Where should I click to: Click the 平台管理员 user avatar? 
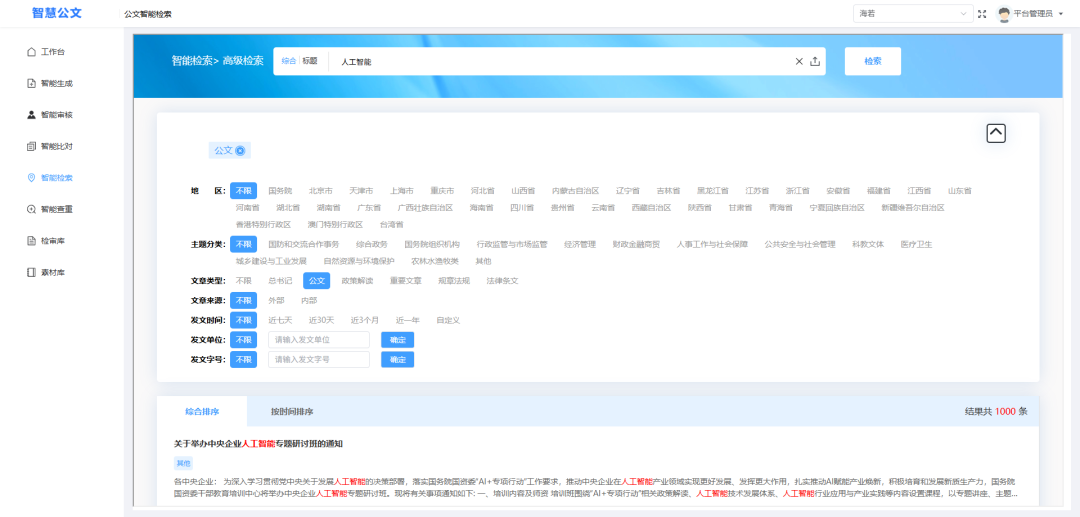pyautogui.click(x=1004, y=14)
